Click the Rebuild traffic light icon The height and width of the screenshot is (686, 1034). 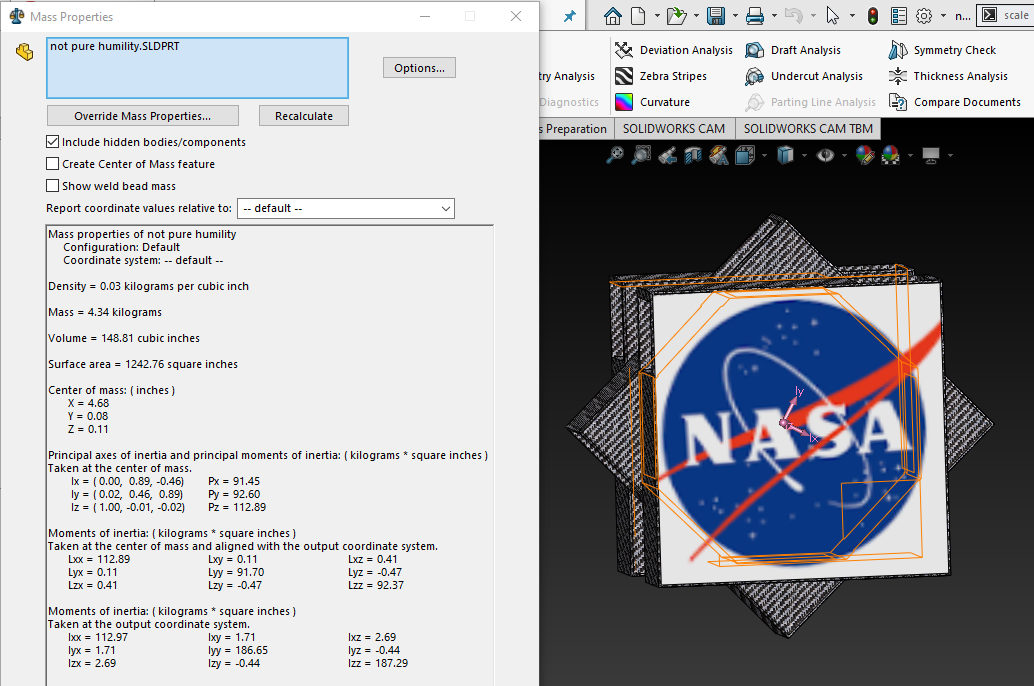pos(872,16)
